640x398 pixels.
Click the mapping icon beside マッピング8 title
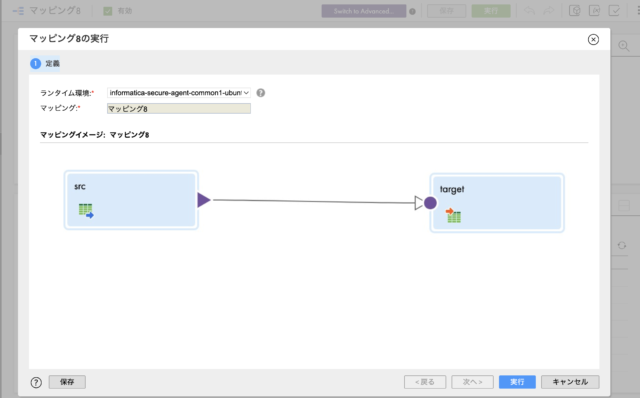[x=18, y=11]
